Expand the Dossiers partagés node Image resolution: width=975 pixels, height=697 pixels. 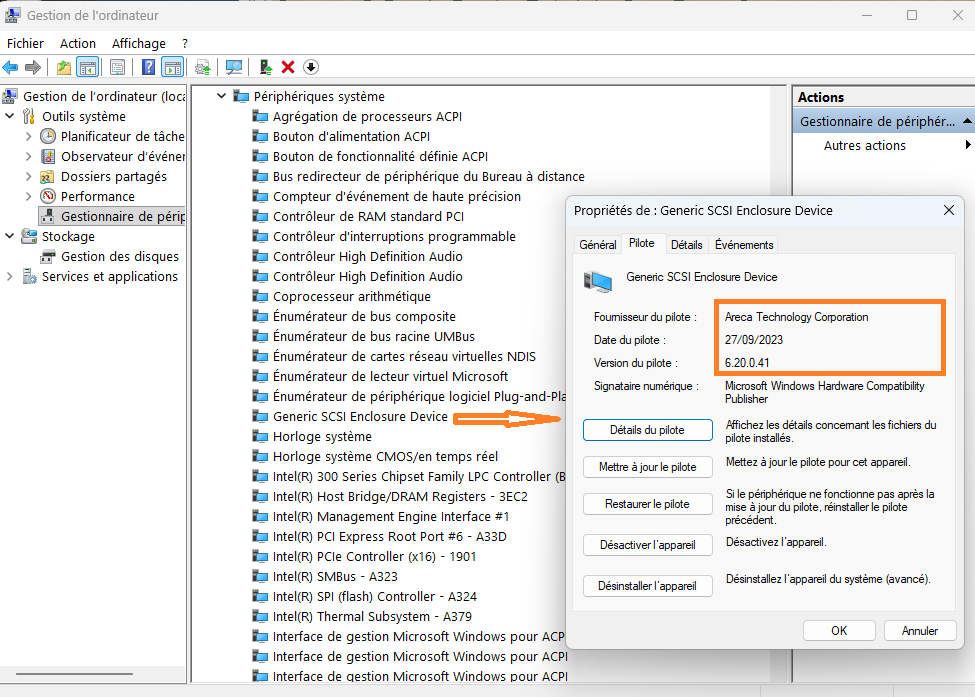pyautogui.click(x=29, y=177)
